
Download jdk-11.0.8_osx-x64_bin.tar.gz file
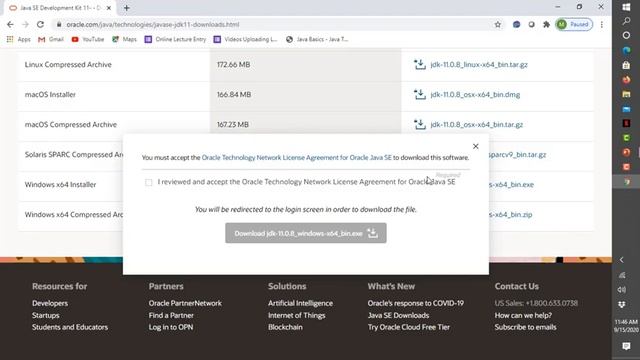(x=476, y=124)
